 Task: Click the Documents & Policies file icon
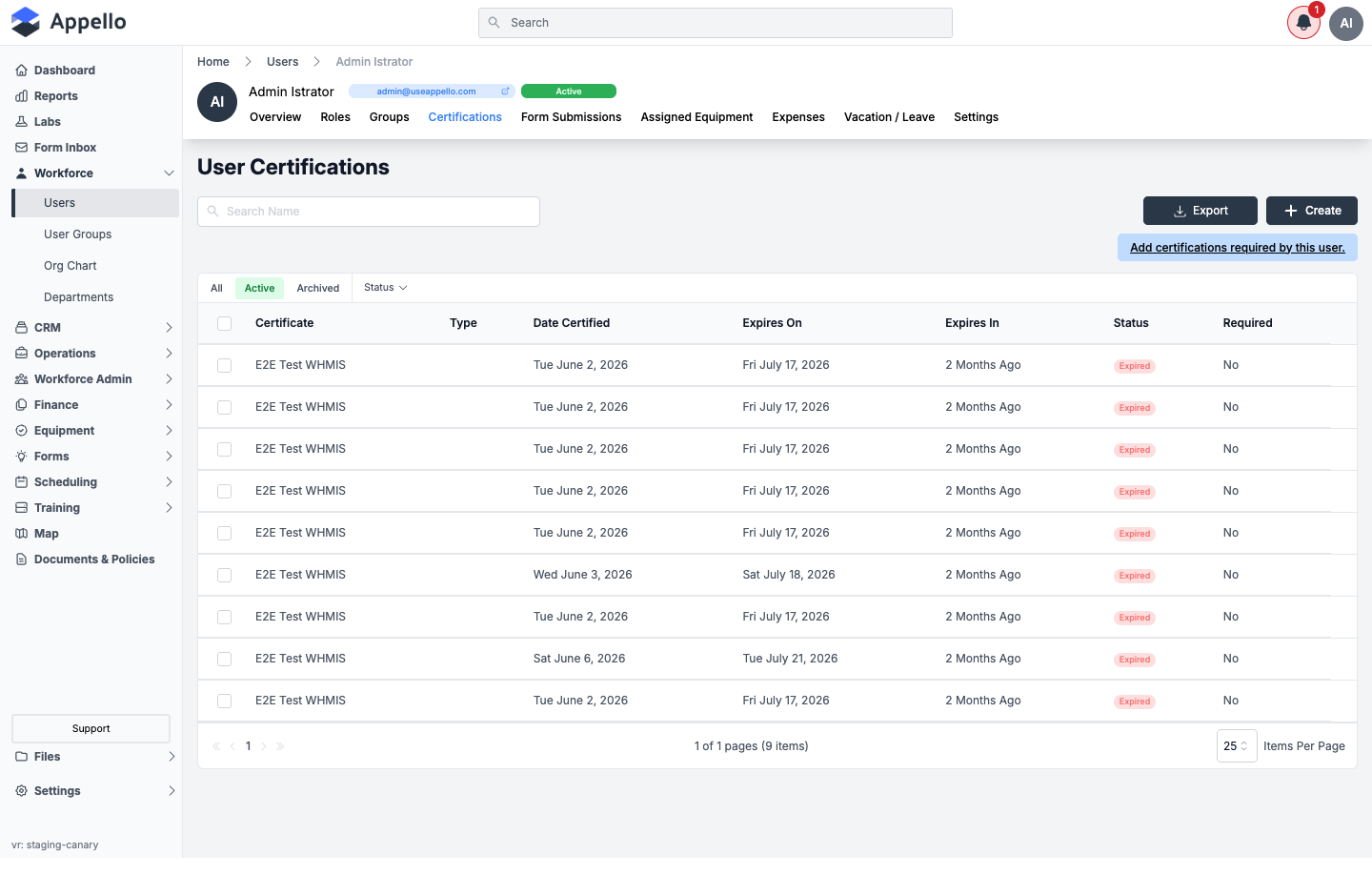coord(21,560)
